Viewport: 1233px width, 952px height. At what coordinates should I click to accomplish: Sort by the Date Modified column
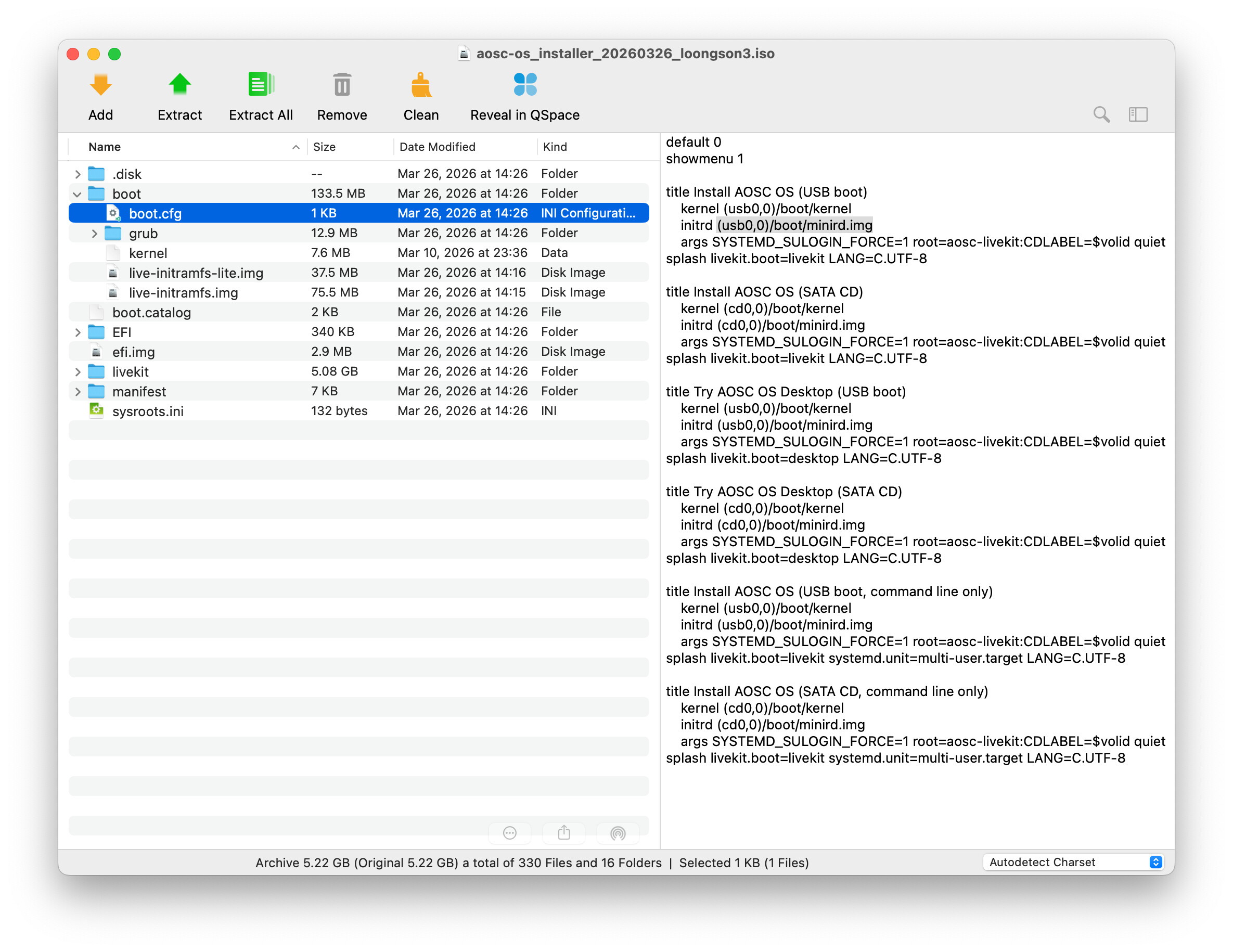tap(438, 147)
